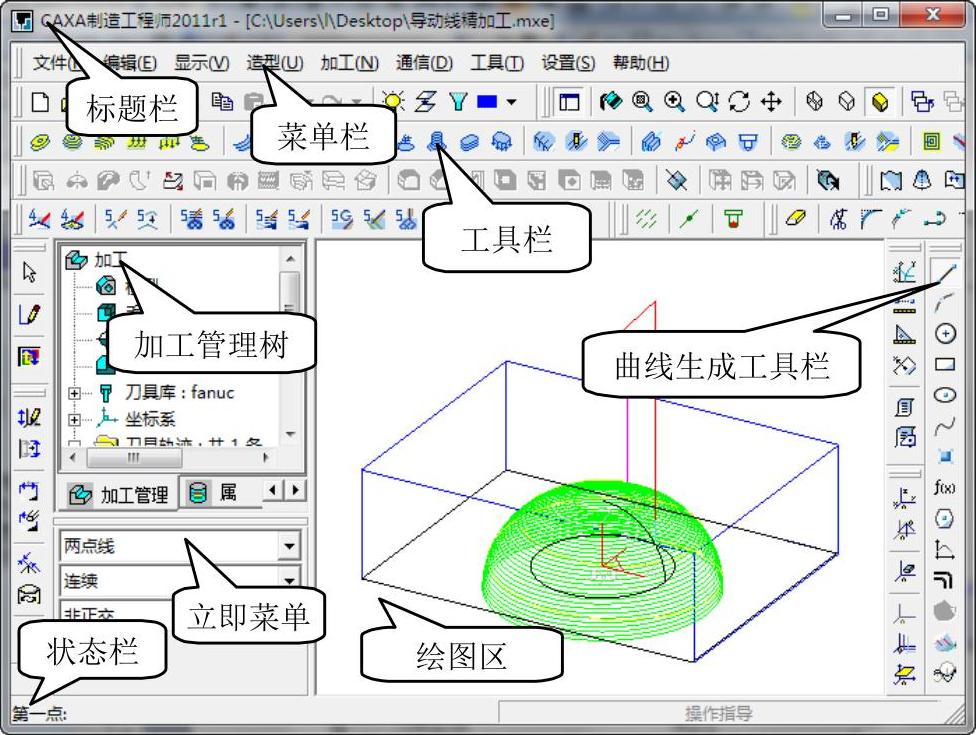Screen dimensions: 976x735
Task: Switch to the 属性 tab beside 加工管理
Action: (220, 493)
